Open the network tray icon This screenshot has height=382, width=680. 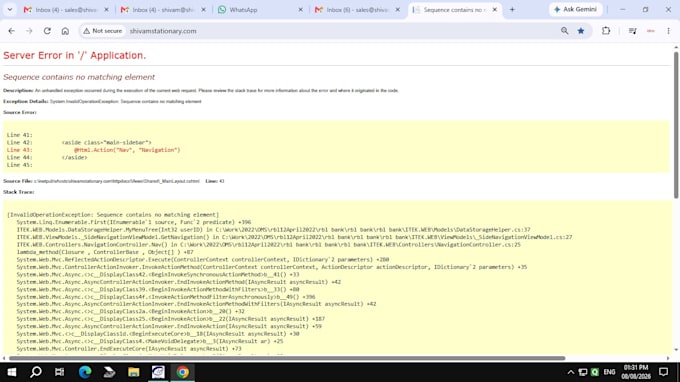click(x=583, y=372)
